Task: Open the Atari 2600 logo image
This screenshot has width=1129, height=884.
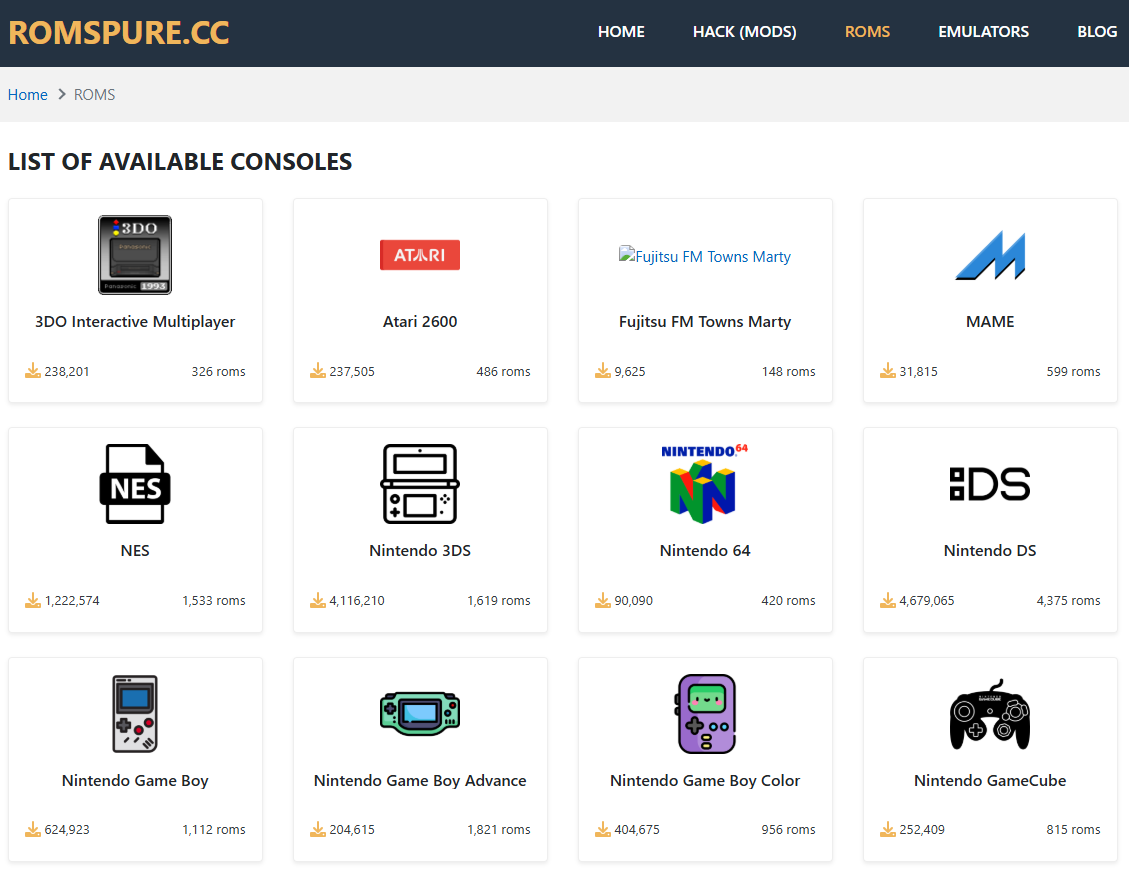Action: click(x=420, y=255)
